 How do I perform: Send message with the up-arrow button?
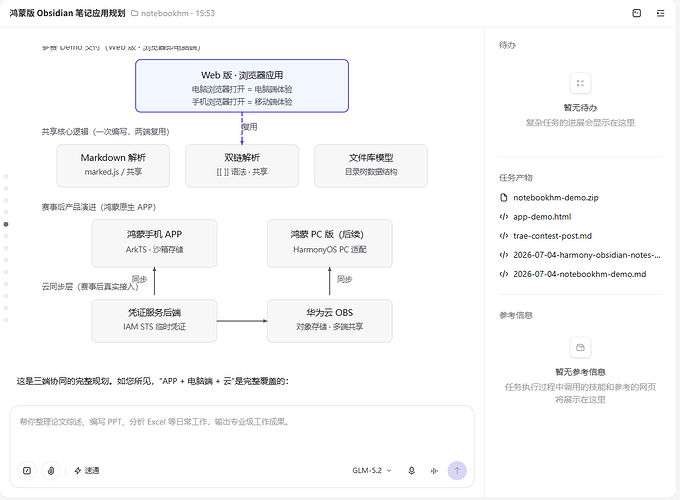457,471
